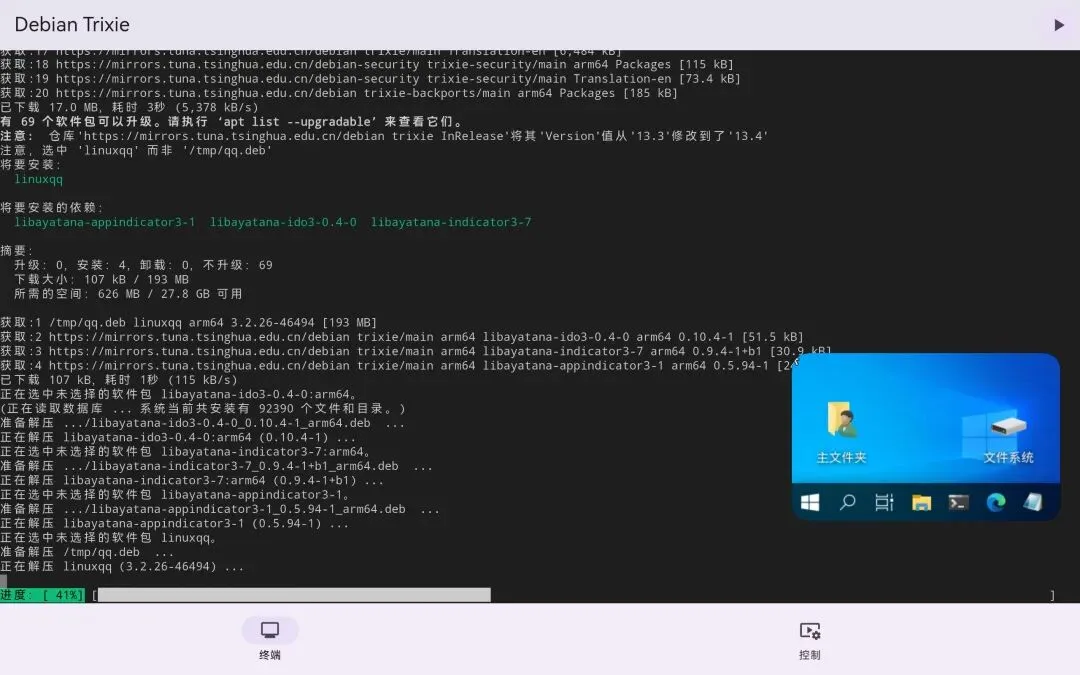Viewport: 1080px width, 675px height.
Task: Switch to the 终端 tab
Action: (x=270, y=638)
